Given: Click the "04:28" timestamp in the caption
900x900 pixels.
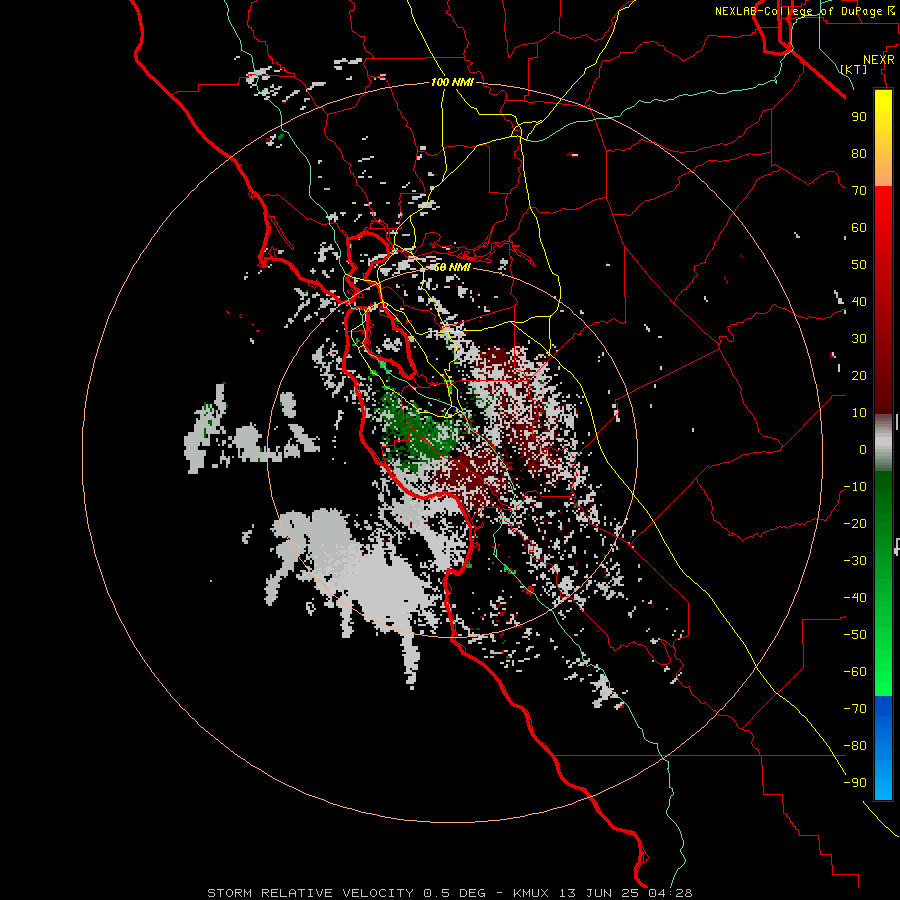Looking at the screenshot, I should click(670, 893).
